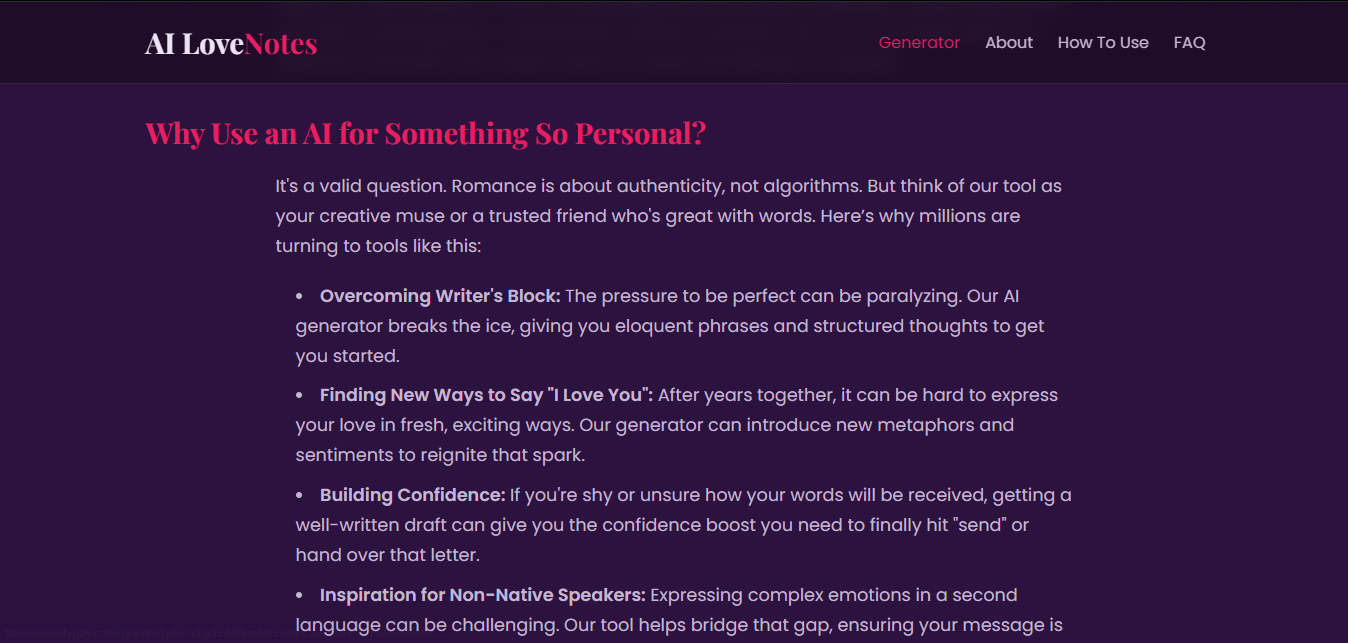Click the AI LoveNotes logo
The width and height of the screenshot is (1348, 643).
[231, 43]
